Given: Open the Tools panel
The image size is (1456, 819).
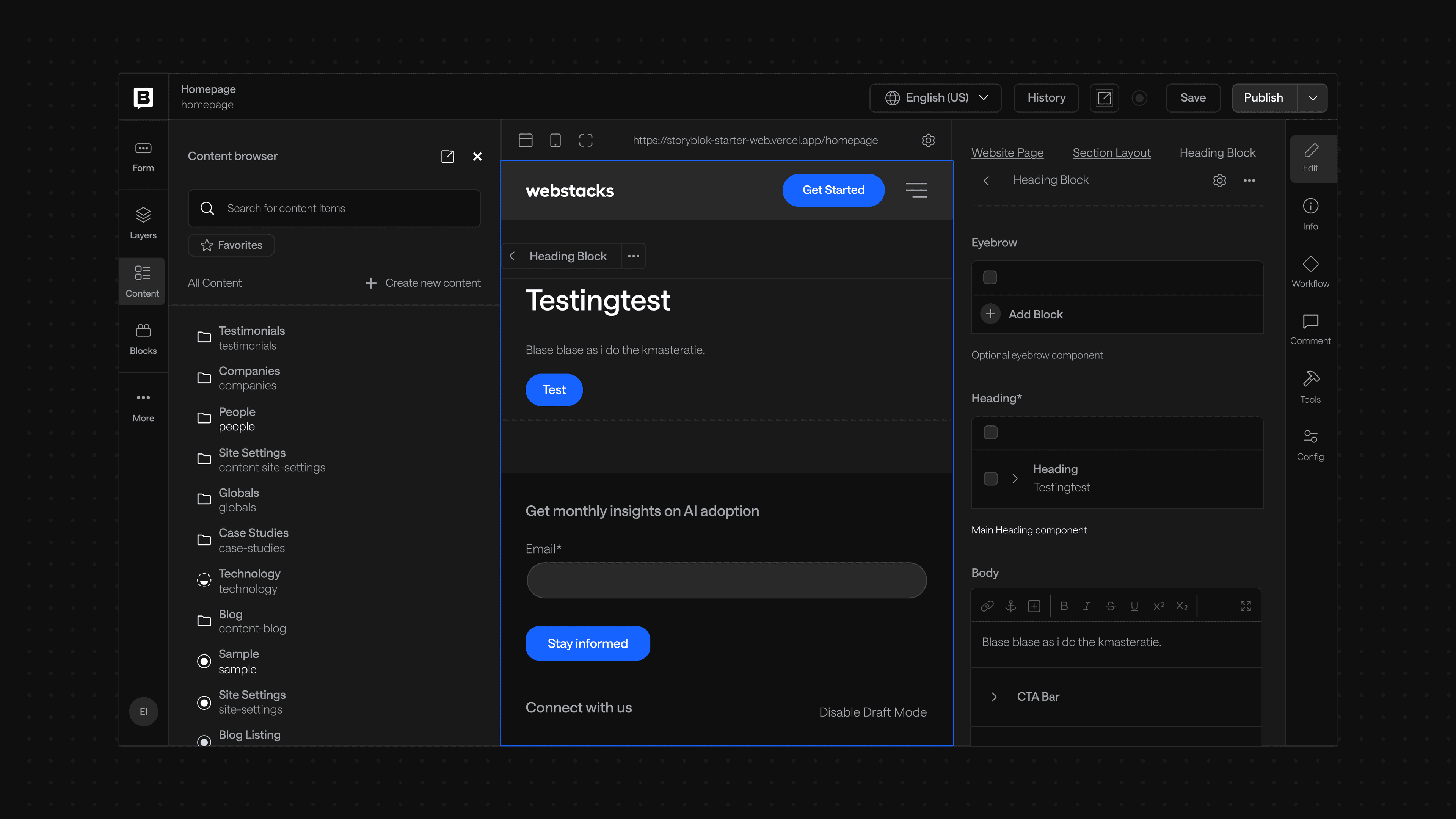Looking at the screenshot, I should [1310, 387].
